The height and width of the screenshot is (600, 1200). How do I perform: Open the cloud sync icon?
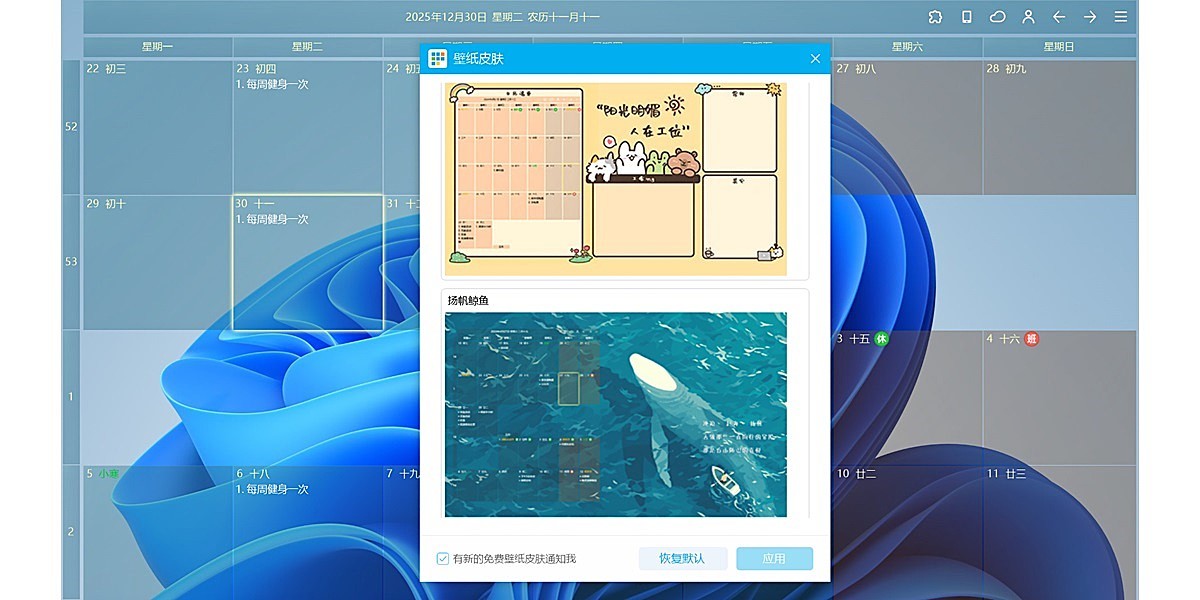tap(997, 17)
